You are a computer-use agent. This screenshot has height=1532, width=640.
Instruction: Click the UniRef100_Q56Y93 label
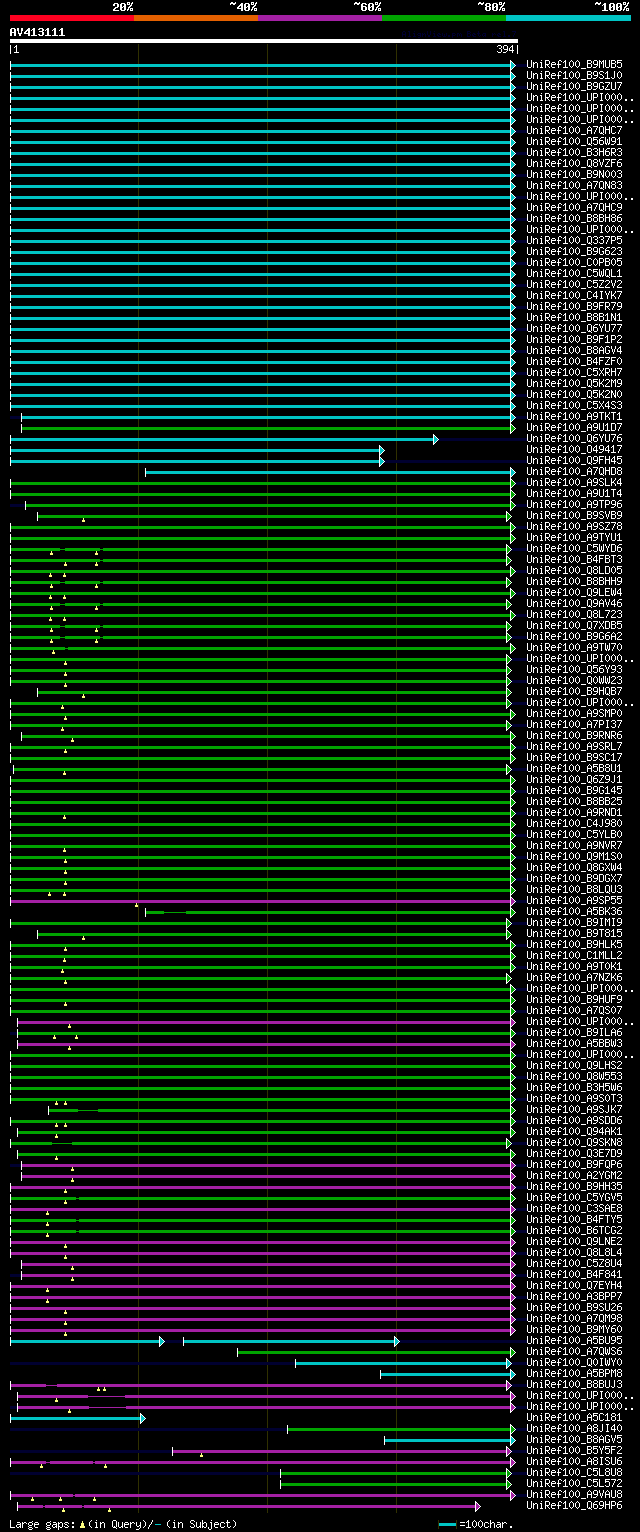pyautogui.click(x=574, y=669)
